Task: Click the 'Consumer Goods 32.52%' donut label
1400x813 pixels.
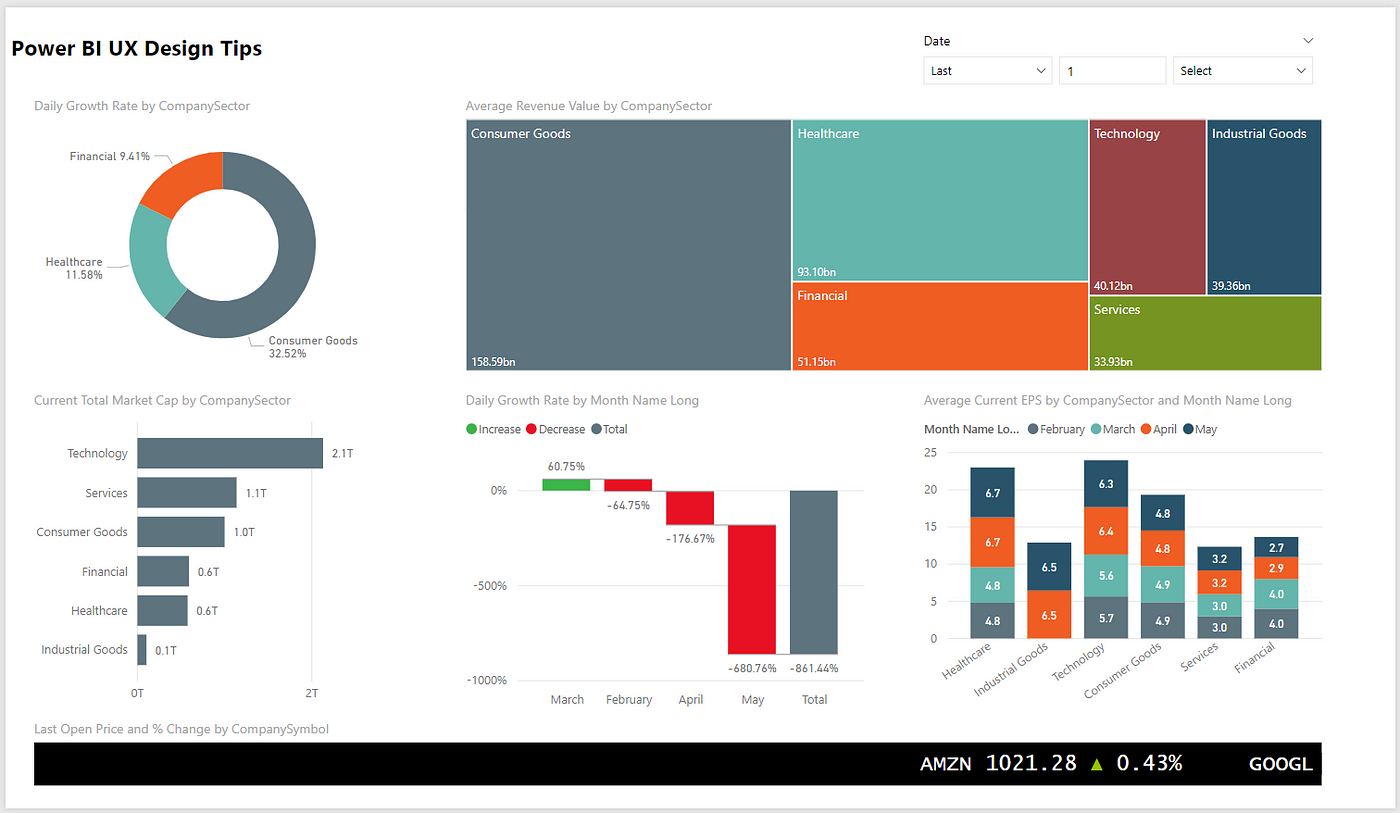Action: [313, 347]
